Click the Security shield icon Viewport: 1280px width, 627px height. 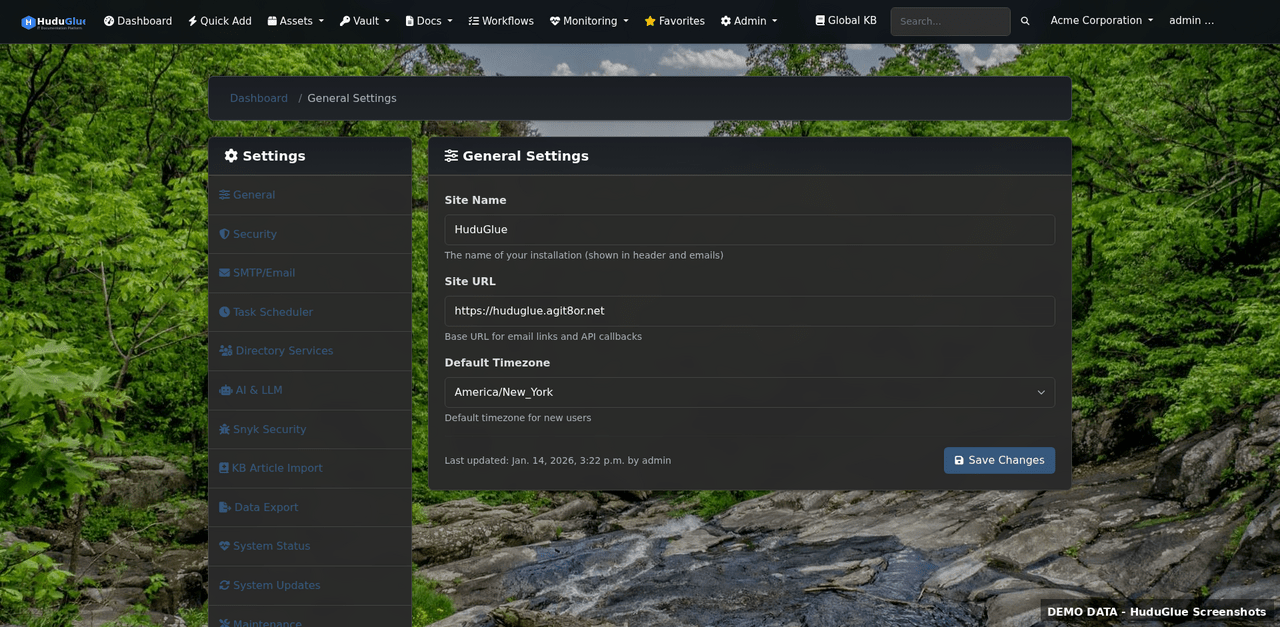[x=225, y=234]
